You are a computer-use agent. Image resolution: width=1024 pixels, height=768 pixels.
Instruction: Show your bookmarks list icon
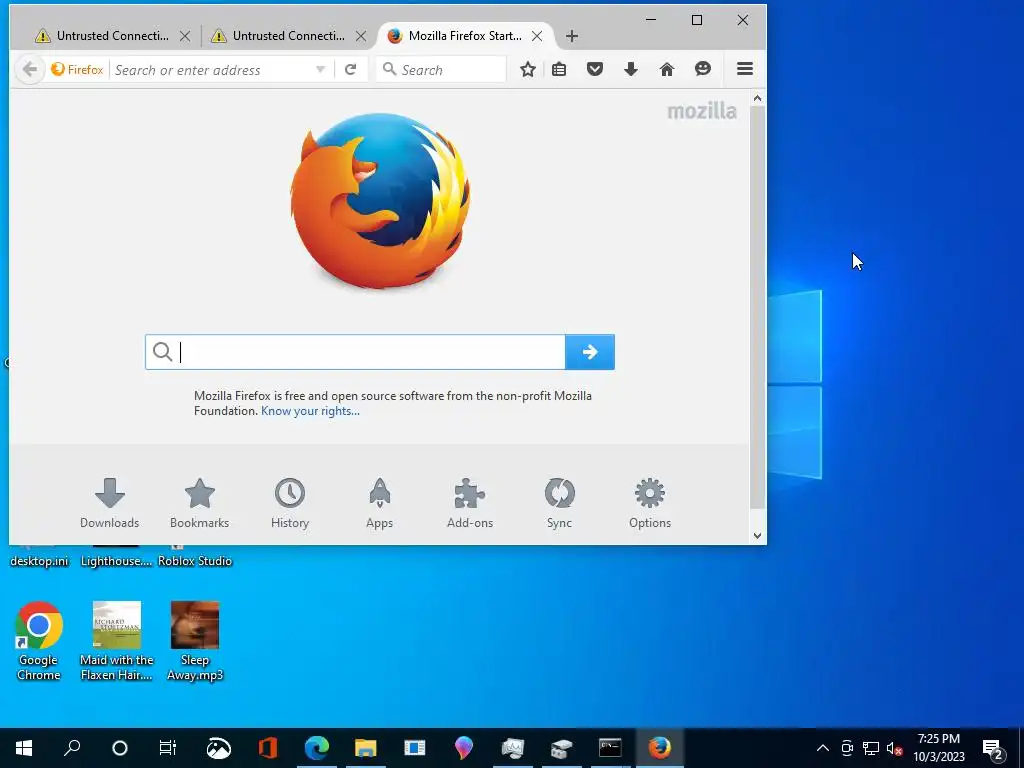[x=559, y=69]
